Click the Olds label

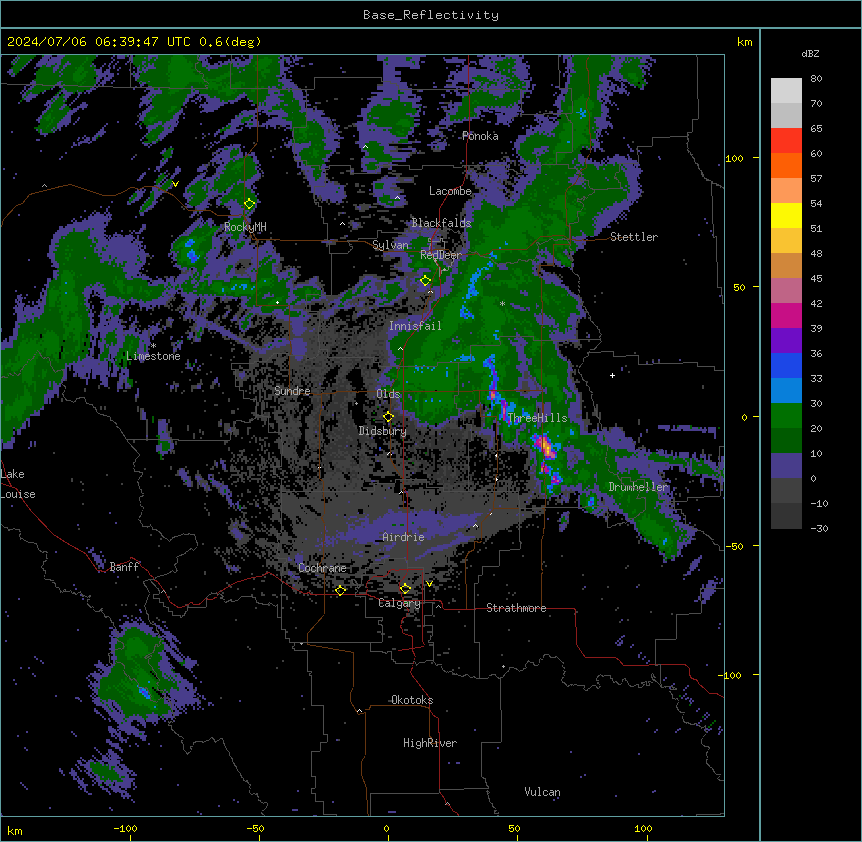(388, 394)
